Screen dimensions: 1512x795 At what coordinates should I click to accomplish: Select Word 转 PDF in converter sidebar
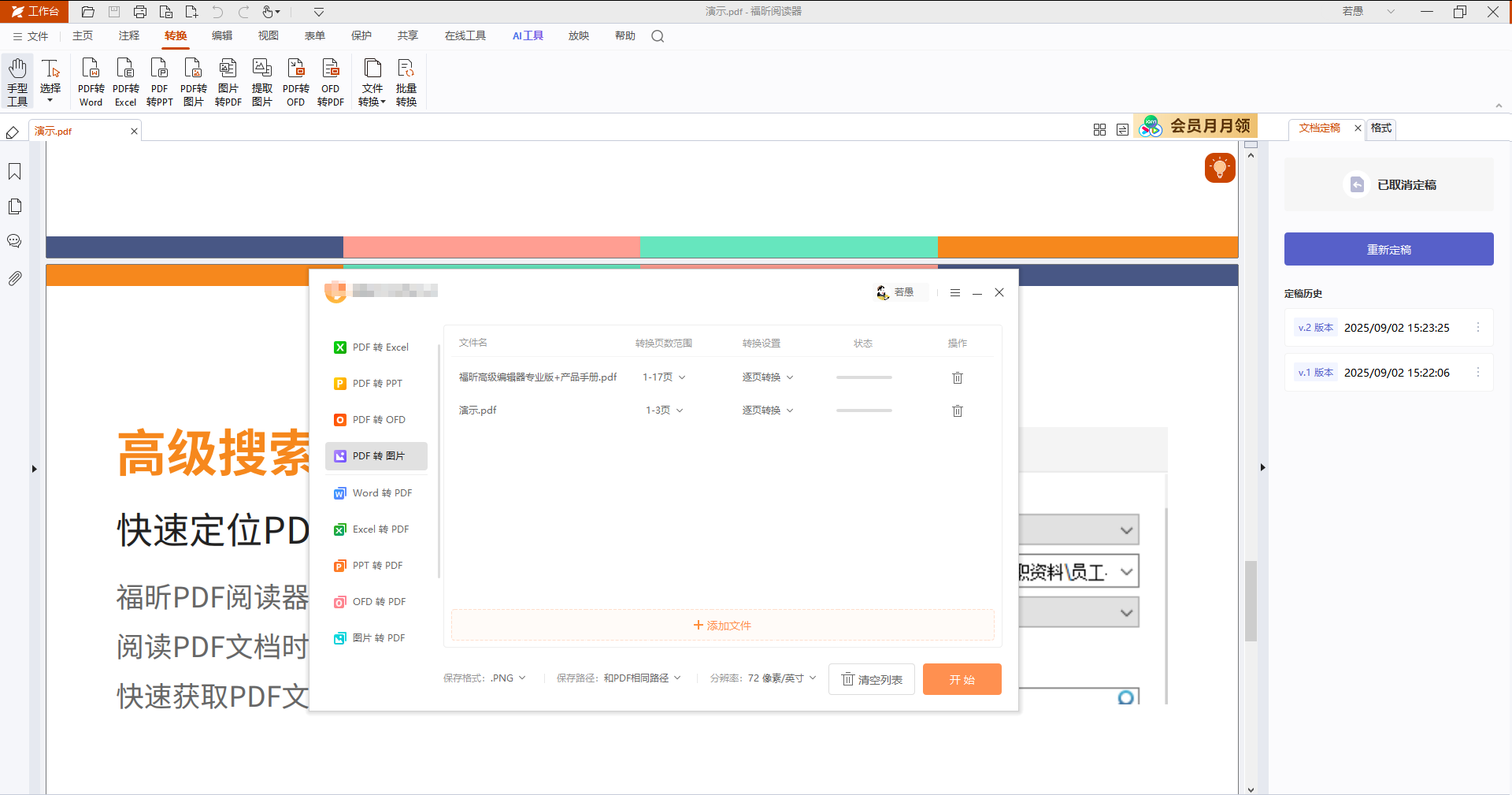[376, 493]
